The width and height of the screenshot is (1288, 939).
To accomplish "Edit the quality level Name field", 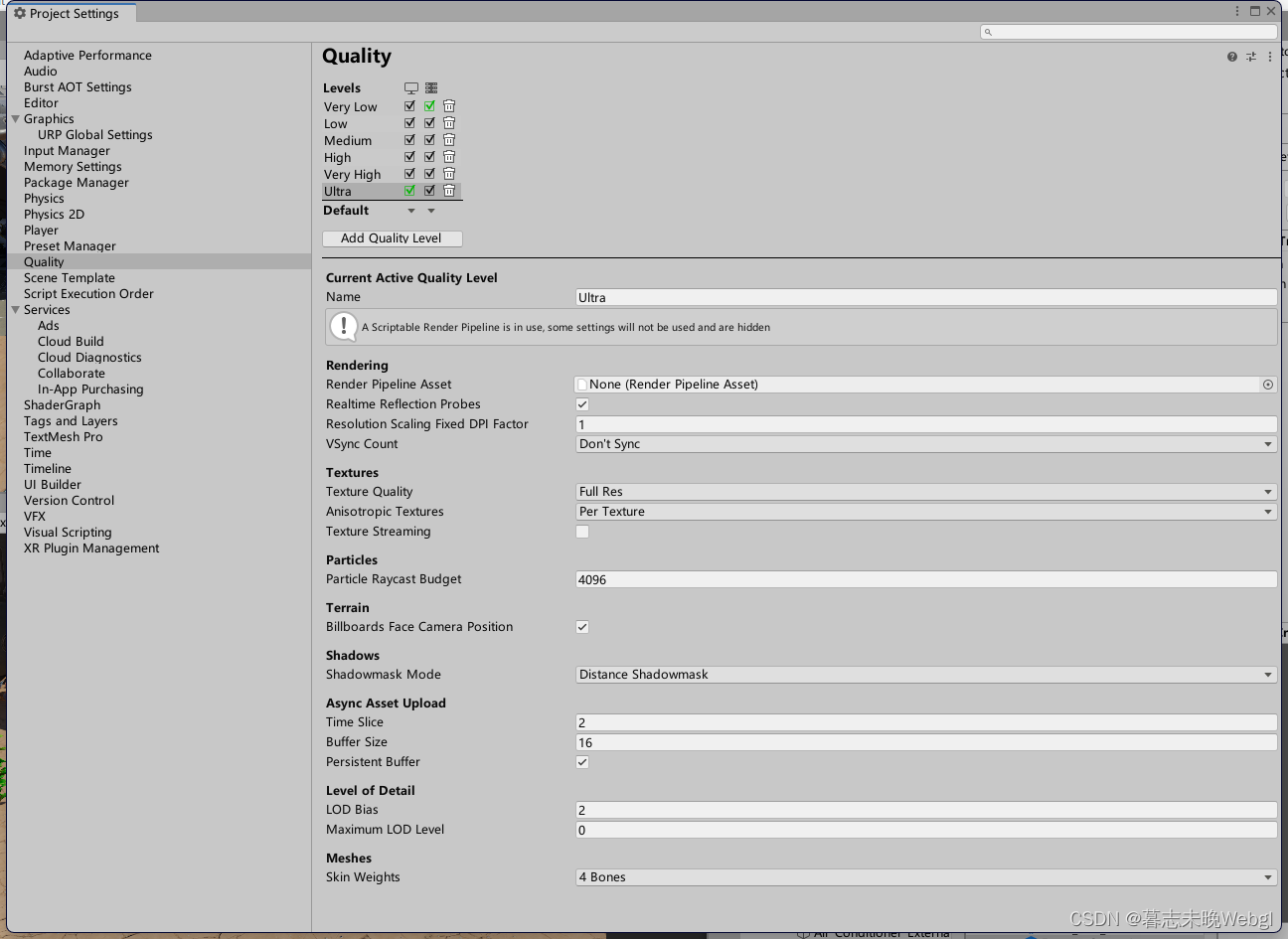I will tap(926, 297).
